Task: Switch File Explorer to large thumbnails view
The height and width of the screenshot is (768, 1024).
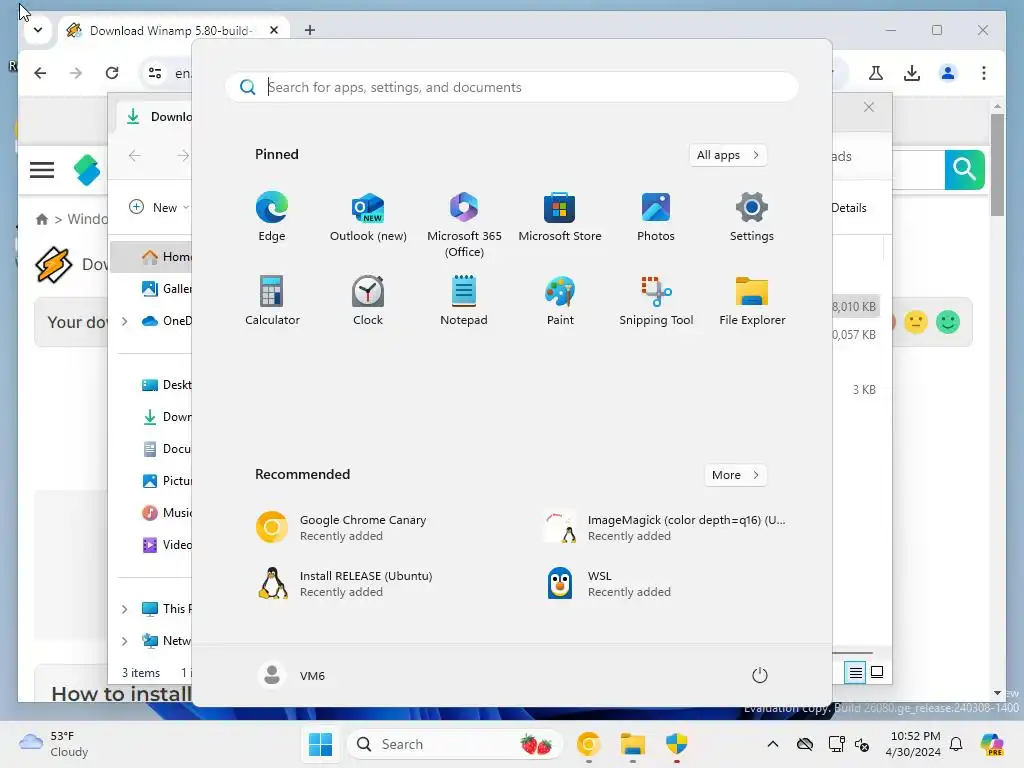Action: coord(877,672)
